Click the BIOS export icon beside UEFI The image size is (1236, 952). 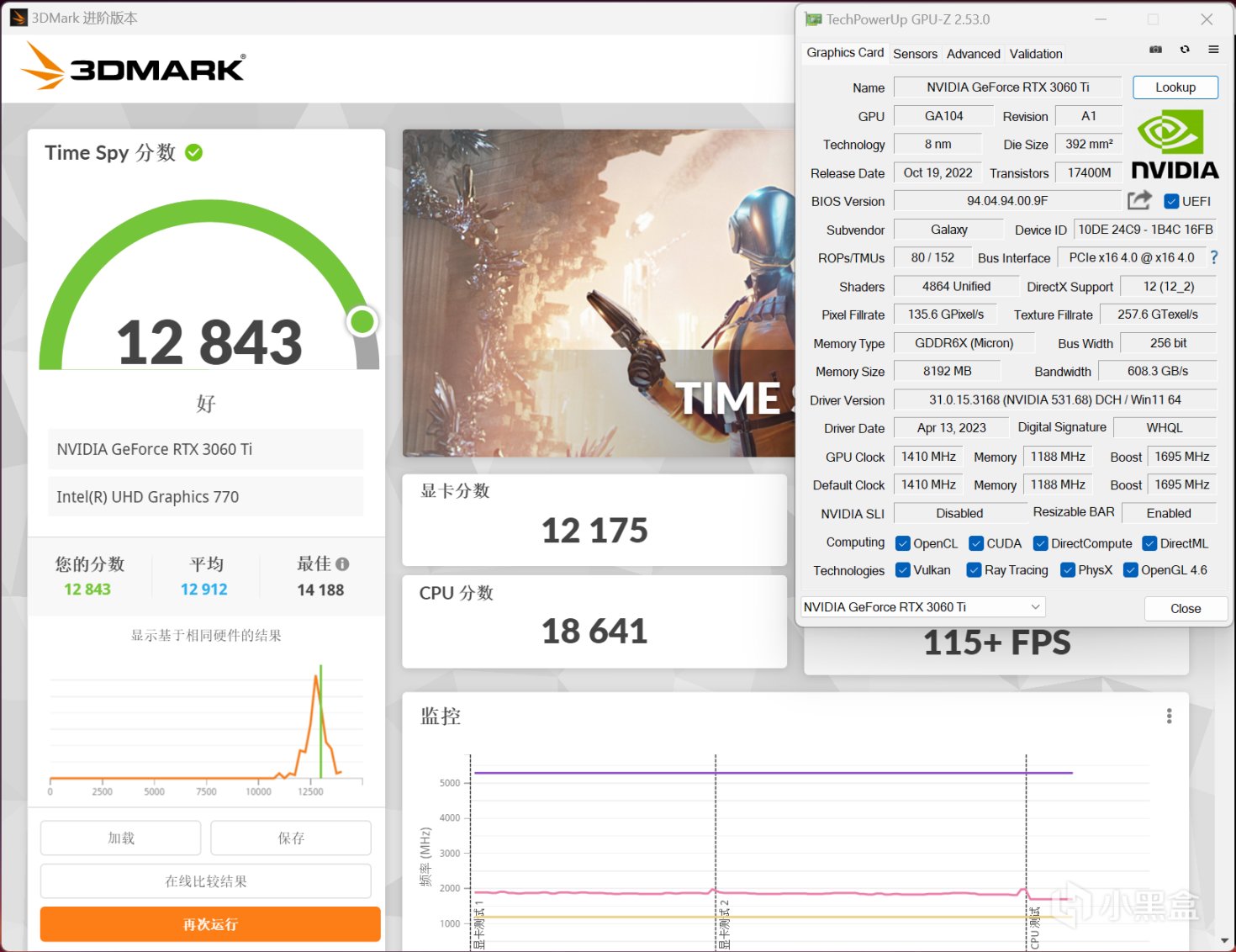pyautogui.click(x=1139, y=200)
